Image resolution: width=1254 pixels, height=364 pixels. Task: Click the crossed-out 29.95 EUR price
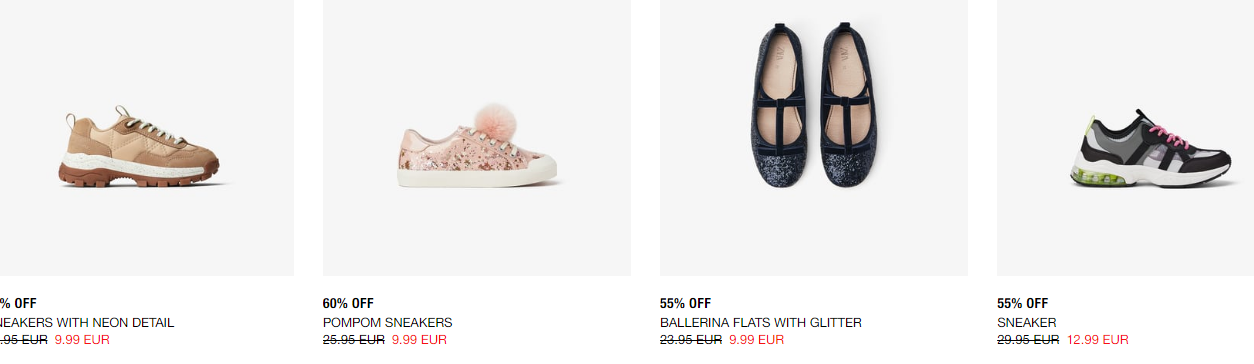(x=1028, y=340)
